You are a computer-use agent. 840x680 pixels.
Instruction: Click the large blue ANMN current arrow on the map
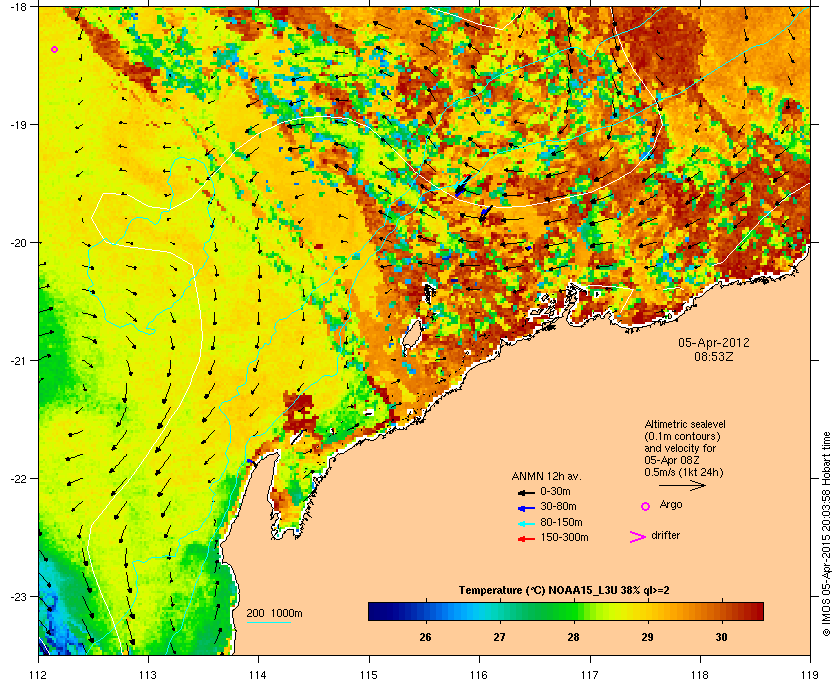pos(463,185)
